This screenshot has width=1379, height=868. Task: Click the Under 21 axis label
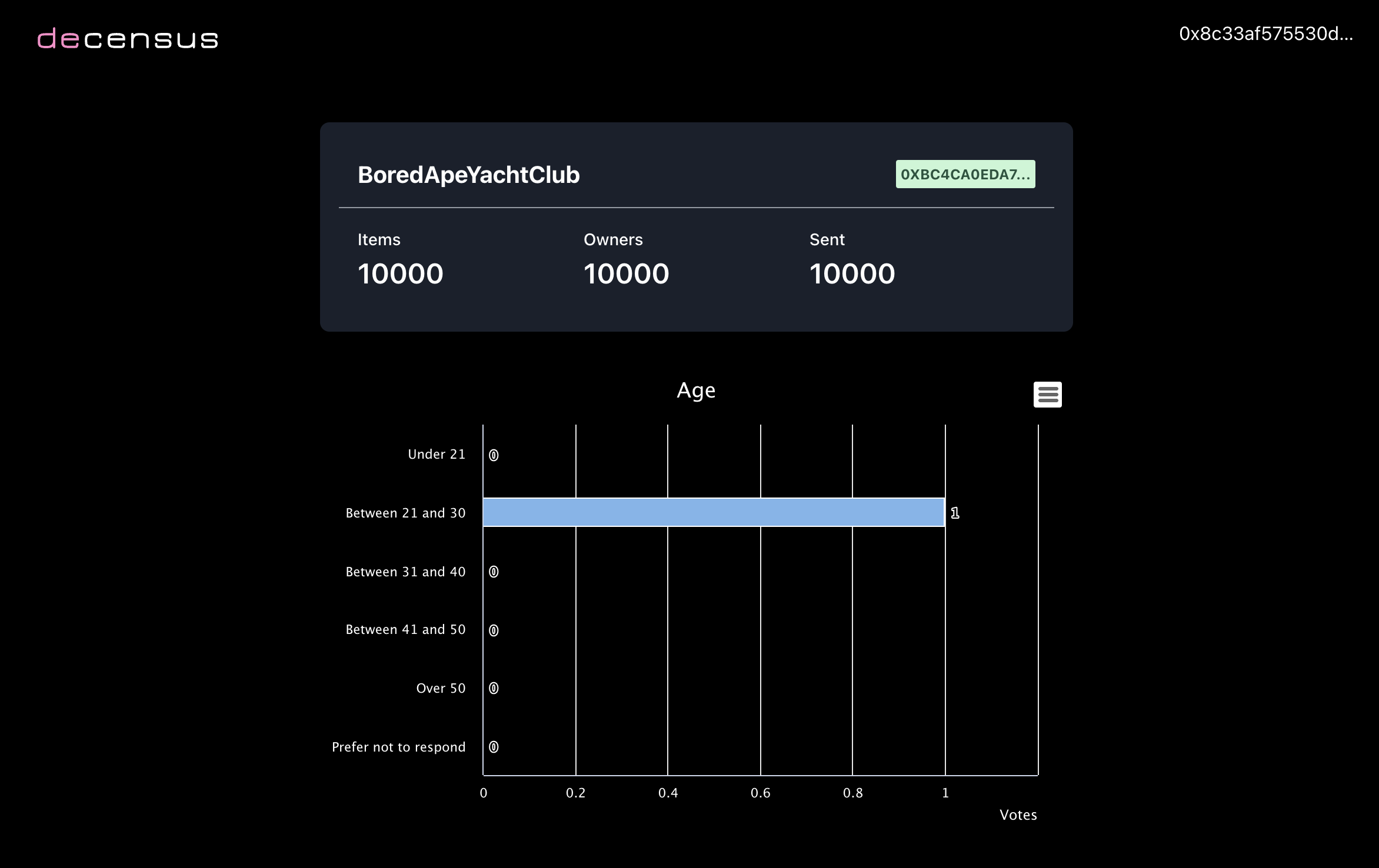click(437, 455)
